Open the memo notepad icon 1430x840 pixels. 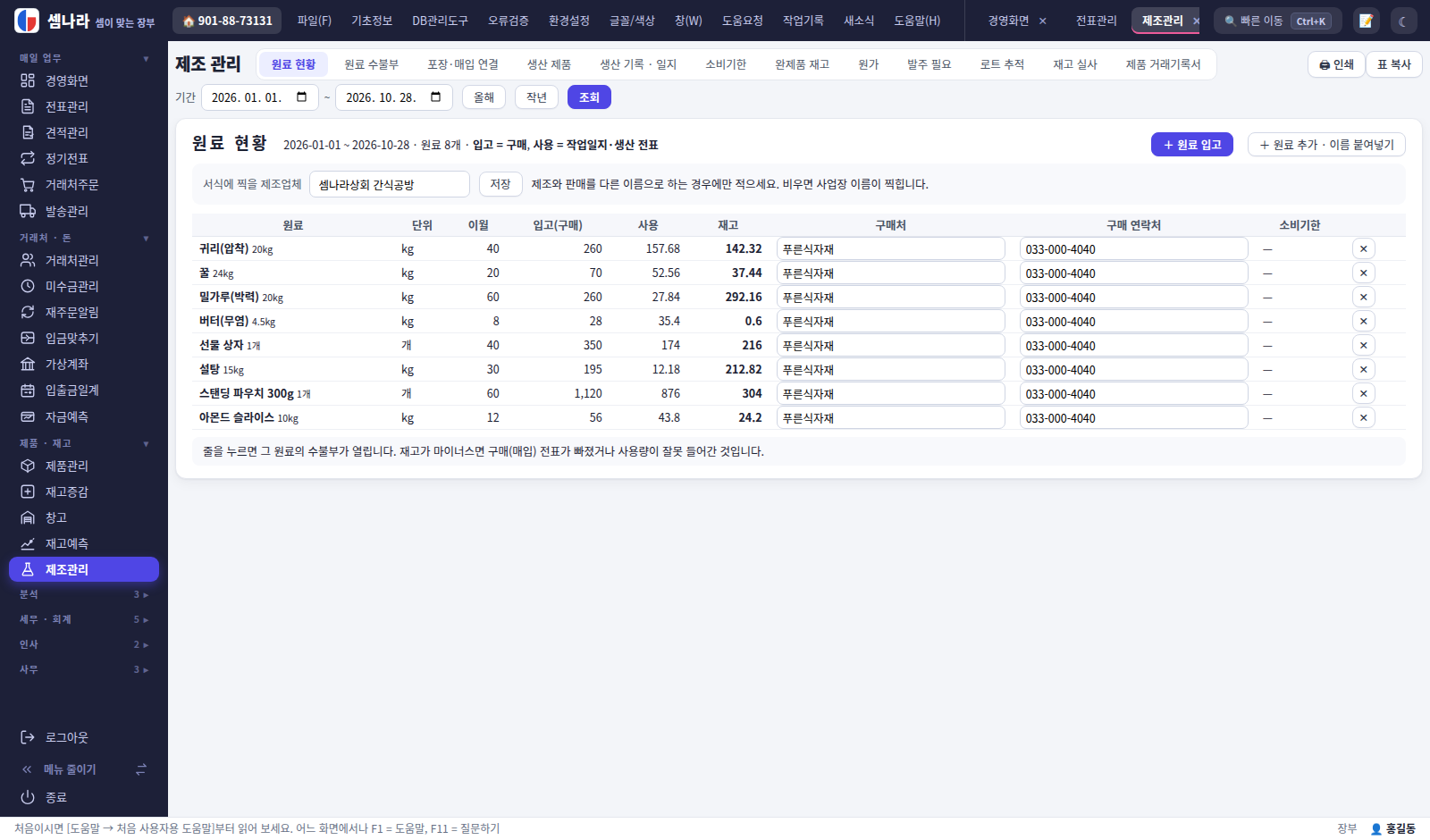(x=1366, y=21)
